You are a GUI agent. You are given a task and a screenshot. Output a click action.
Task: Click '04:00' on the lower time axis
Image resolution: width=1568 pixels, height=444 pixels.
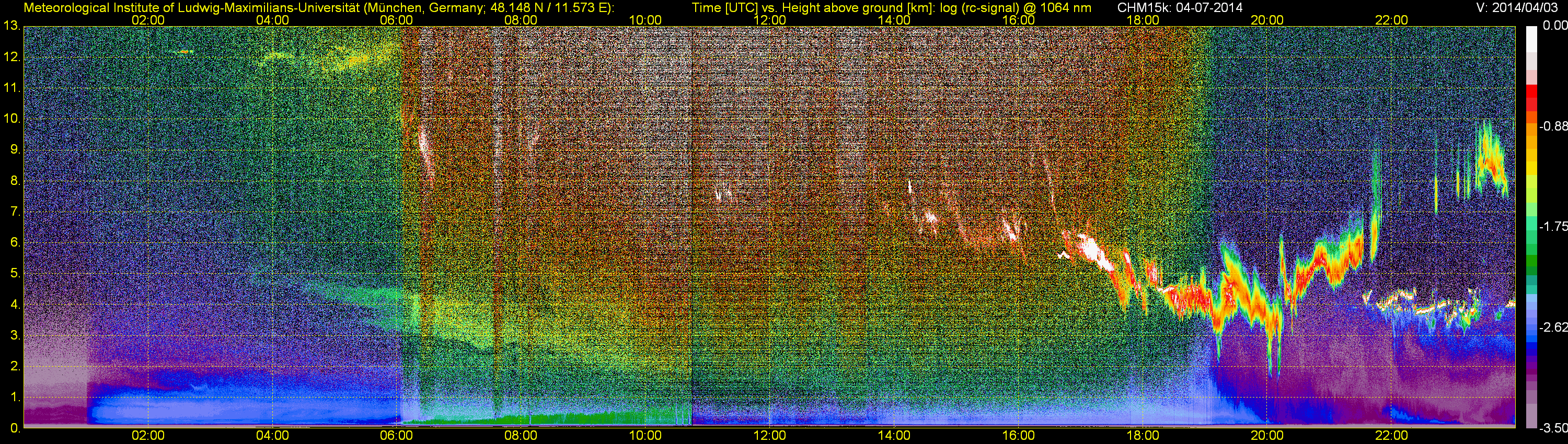(x=272, y=436)
